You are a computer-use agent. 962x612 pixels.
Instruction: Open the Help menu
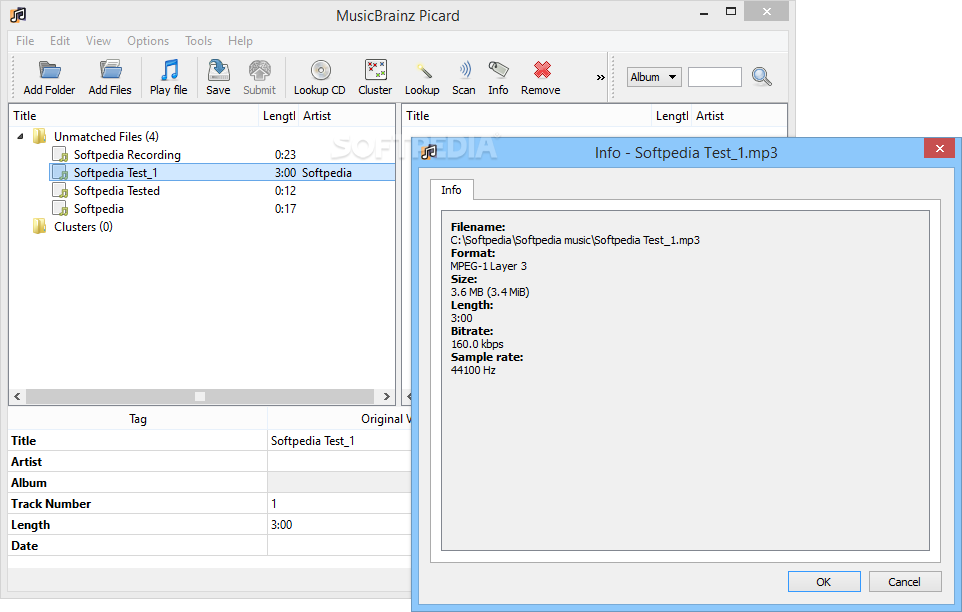coord(240,41)
